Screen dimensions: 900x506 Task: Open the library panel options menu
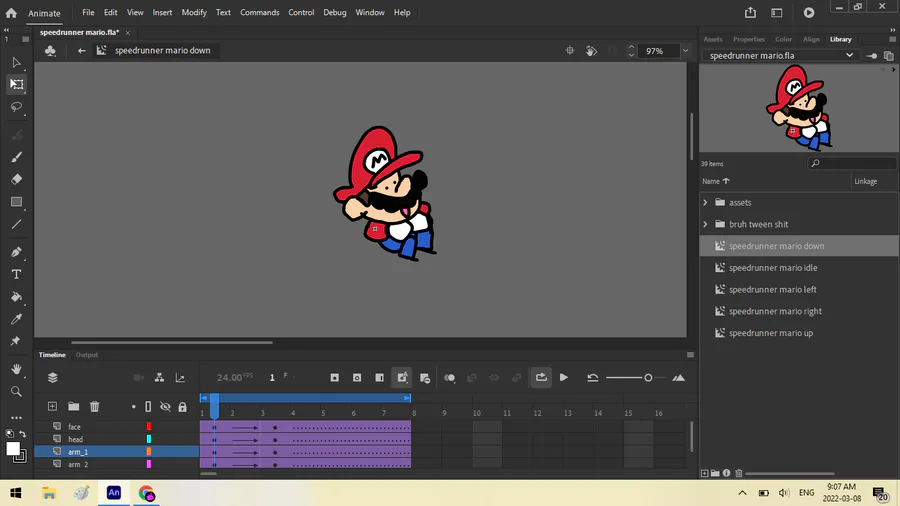892,39
